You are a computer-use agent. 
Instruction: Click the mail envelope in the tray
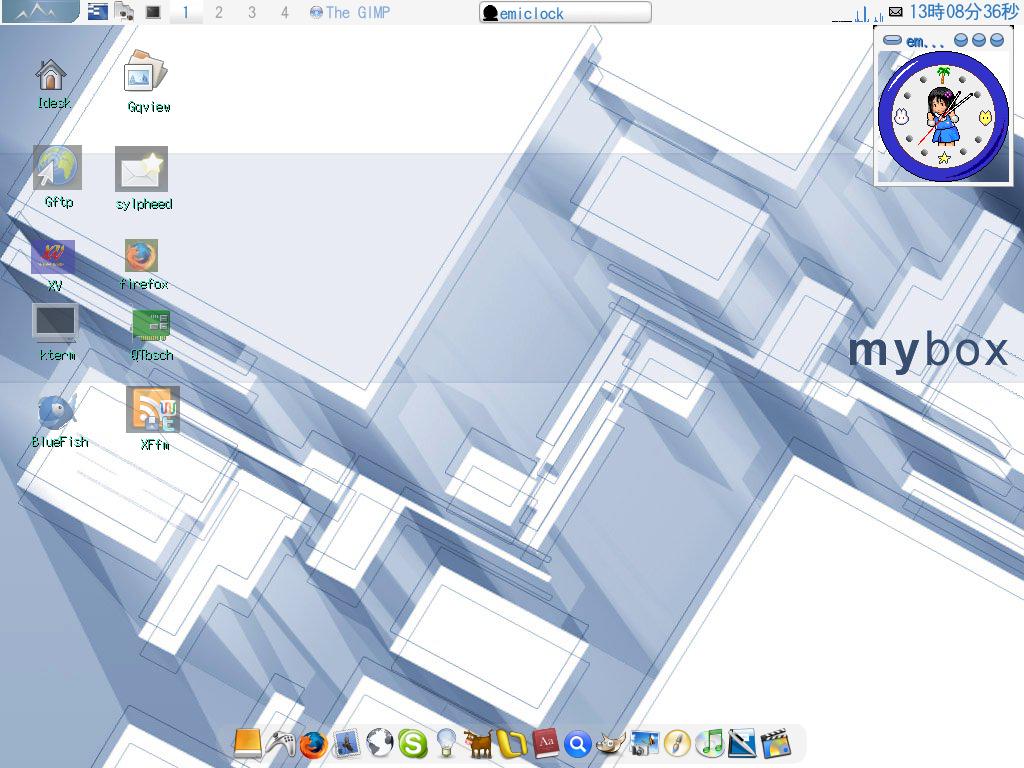coord(896,12)
